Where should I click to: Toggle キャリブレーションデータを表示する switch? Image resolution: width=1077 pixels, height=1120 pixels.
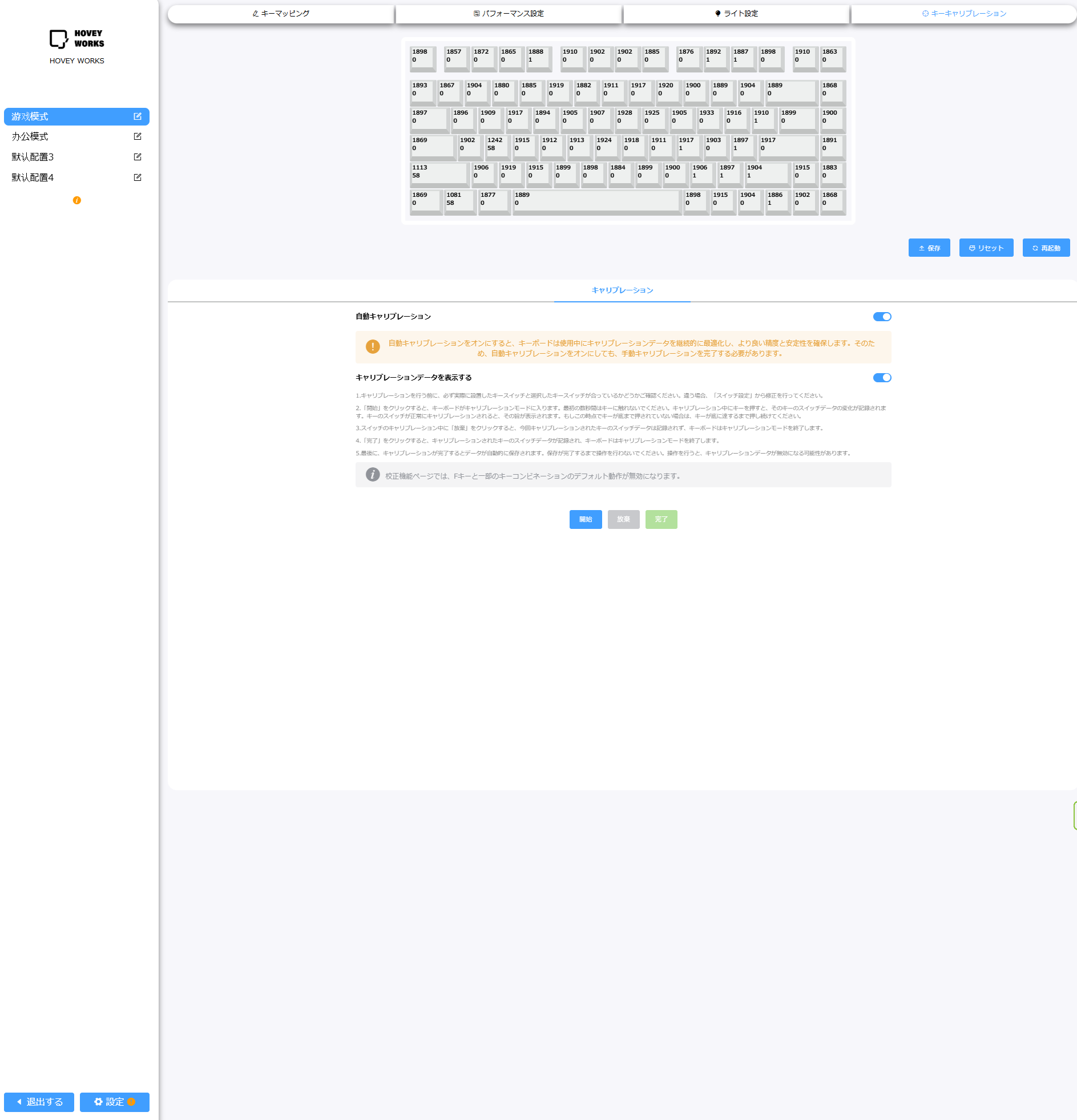click(x=881, y=378)
